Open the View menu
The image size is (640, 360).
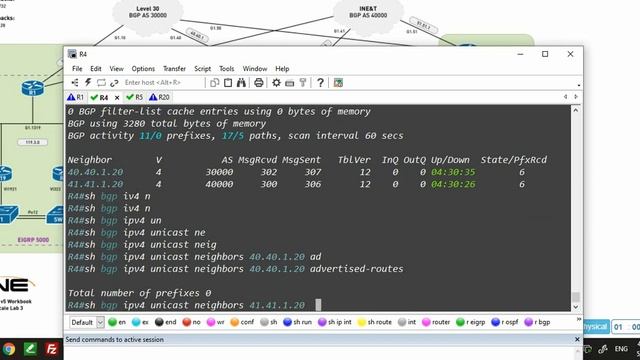116,69
